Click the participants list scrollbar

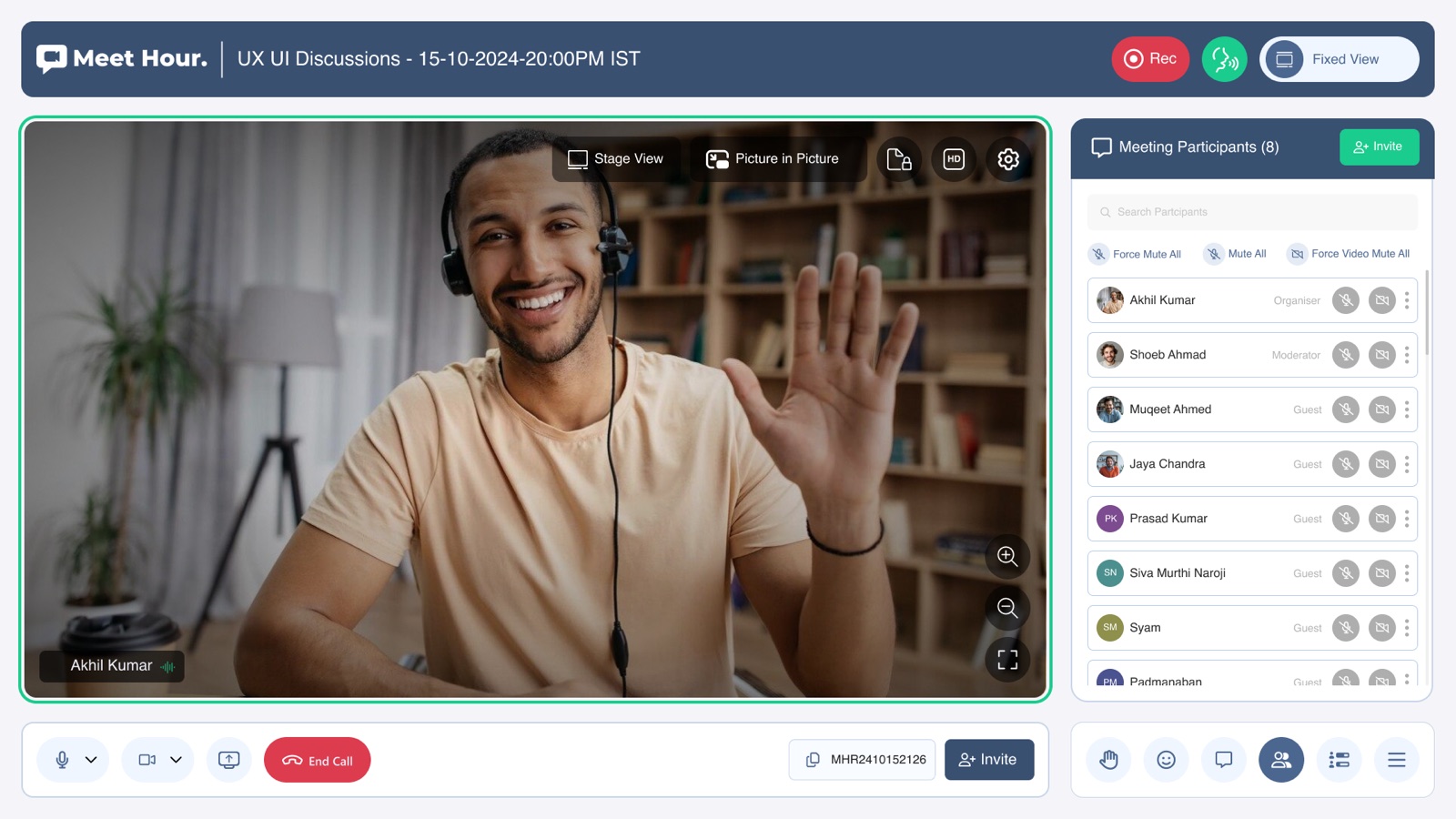point(1427,312)
